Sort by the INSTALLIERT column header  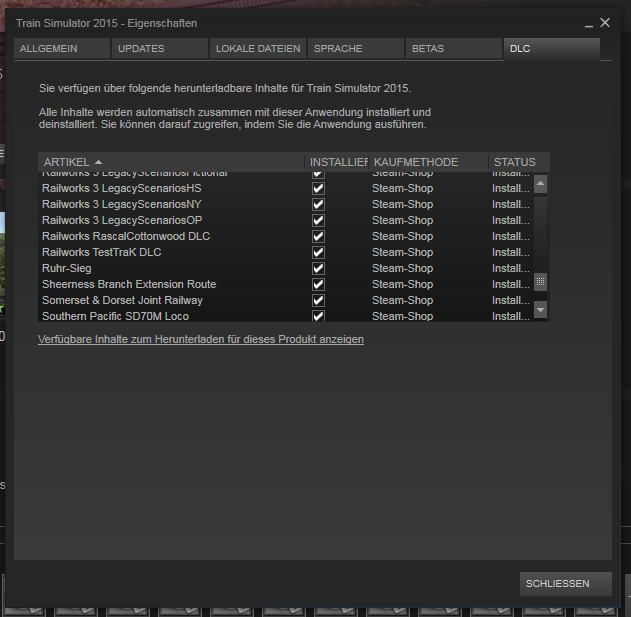337,162
